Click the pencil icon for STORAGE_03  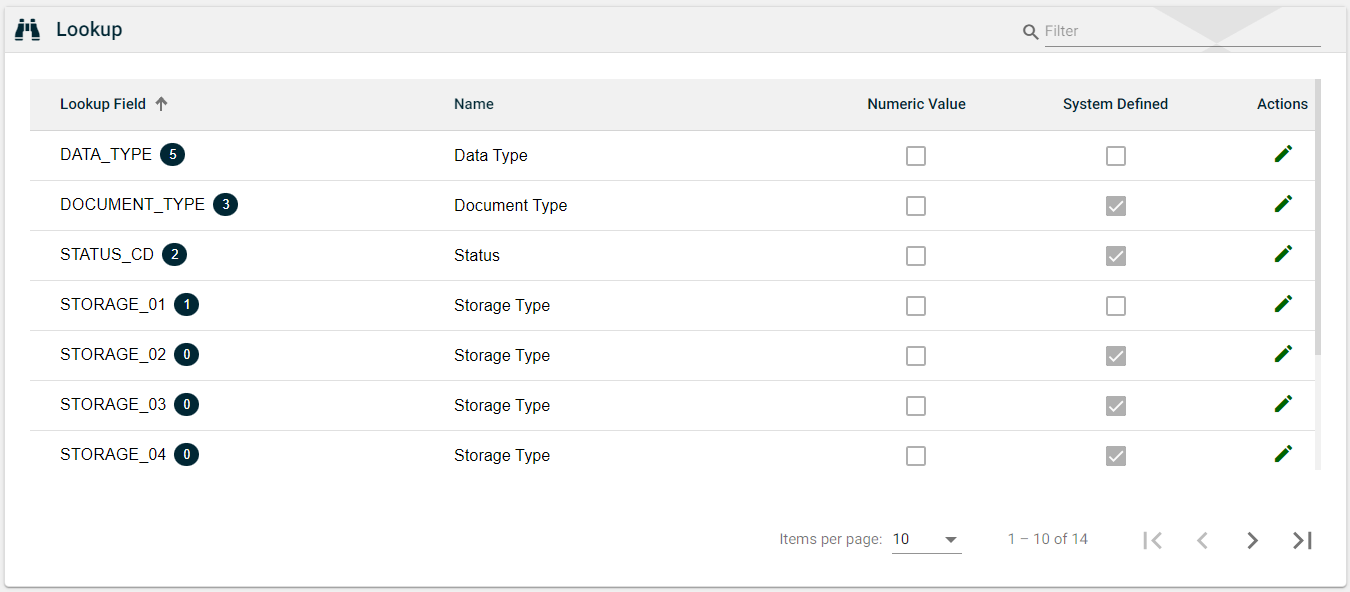pyautogui.click(x=1283, y=404)
